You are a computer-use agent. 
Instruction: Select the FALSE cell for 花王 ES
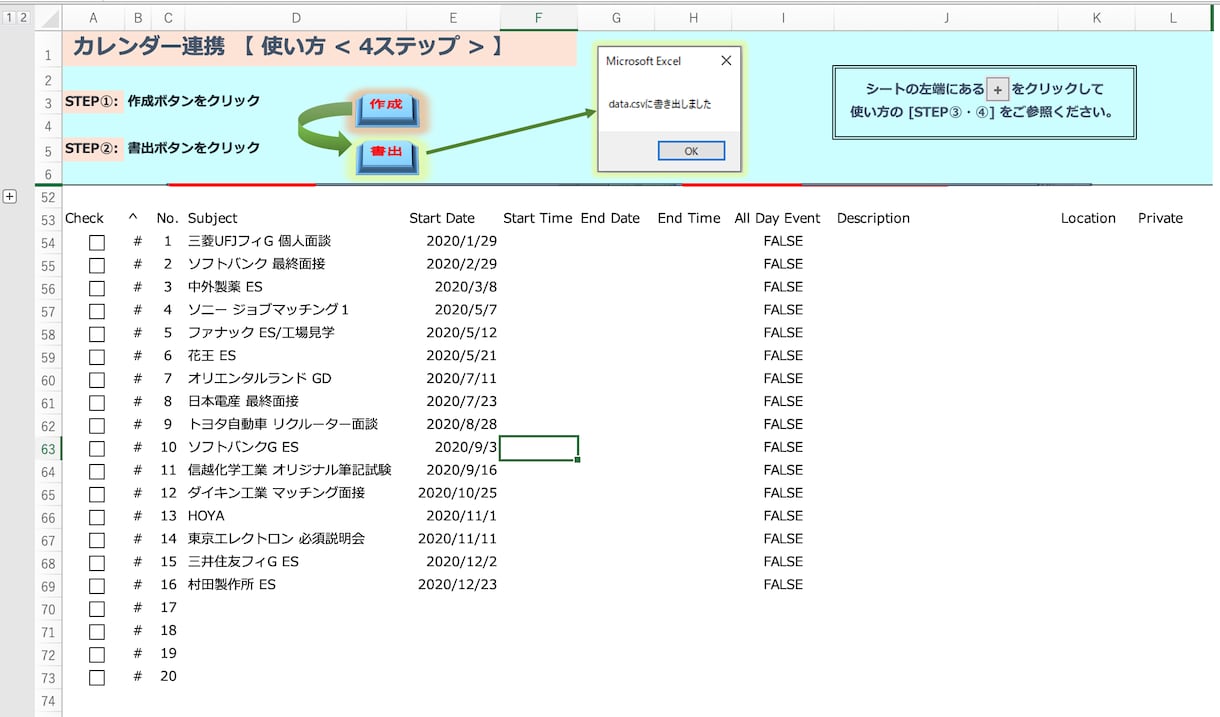783,356
